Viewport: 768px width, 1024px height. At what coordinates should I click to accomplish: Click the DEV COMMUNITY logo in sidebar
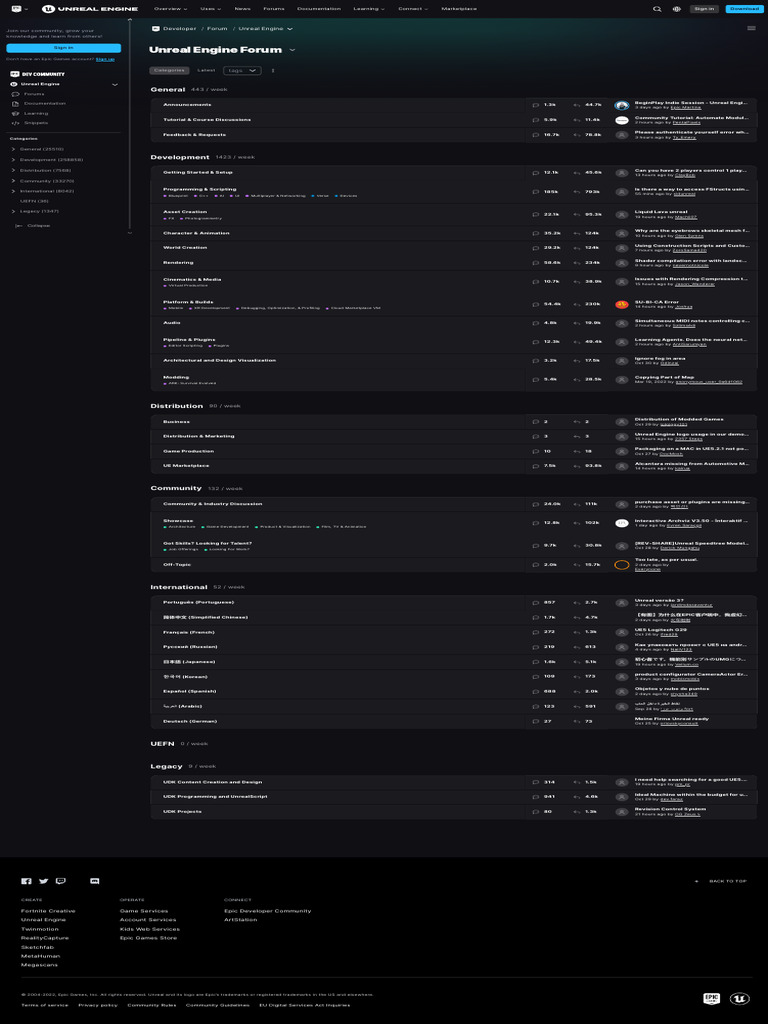[x=37, y=74]
